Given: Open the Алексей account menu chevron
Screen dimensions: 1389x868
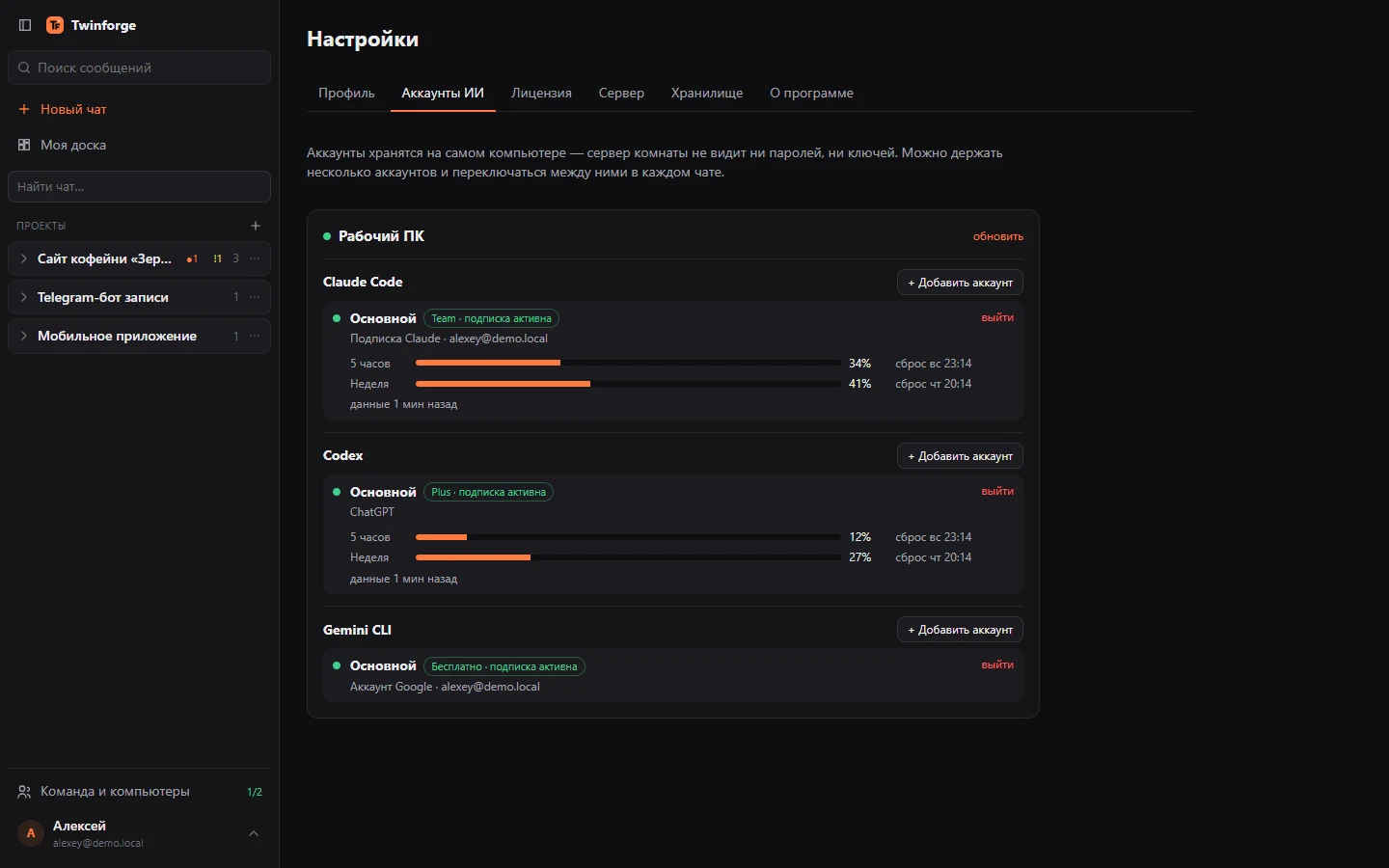Looking at the screenshot, I should tap(254, 833).
